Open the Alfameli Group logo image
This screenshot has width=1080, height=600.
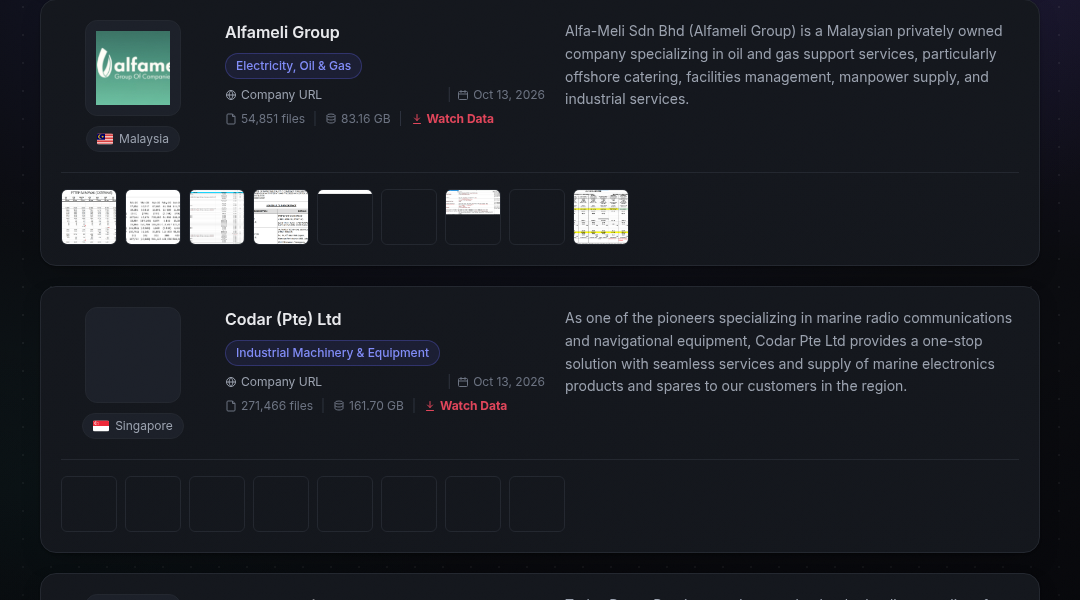click(133, 68)
